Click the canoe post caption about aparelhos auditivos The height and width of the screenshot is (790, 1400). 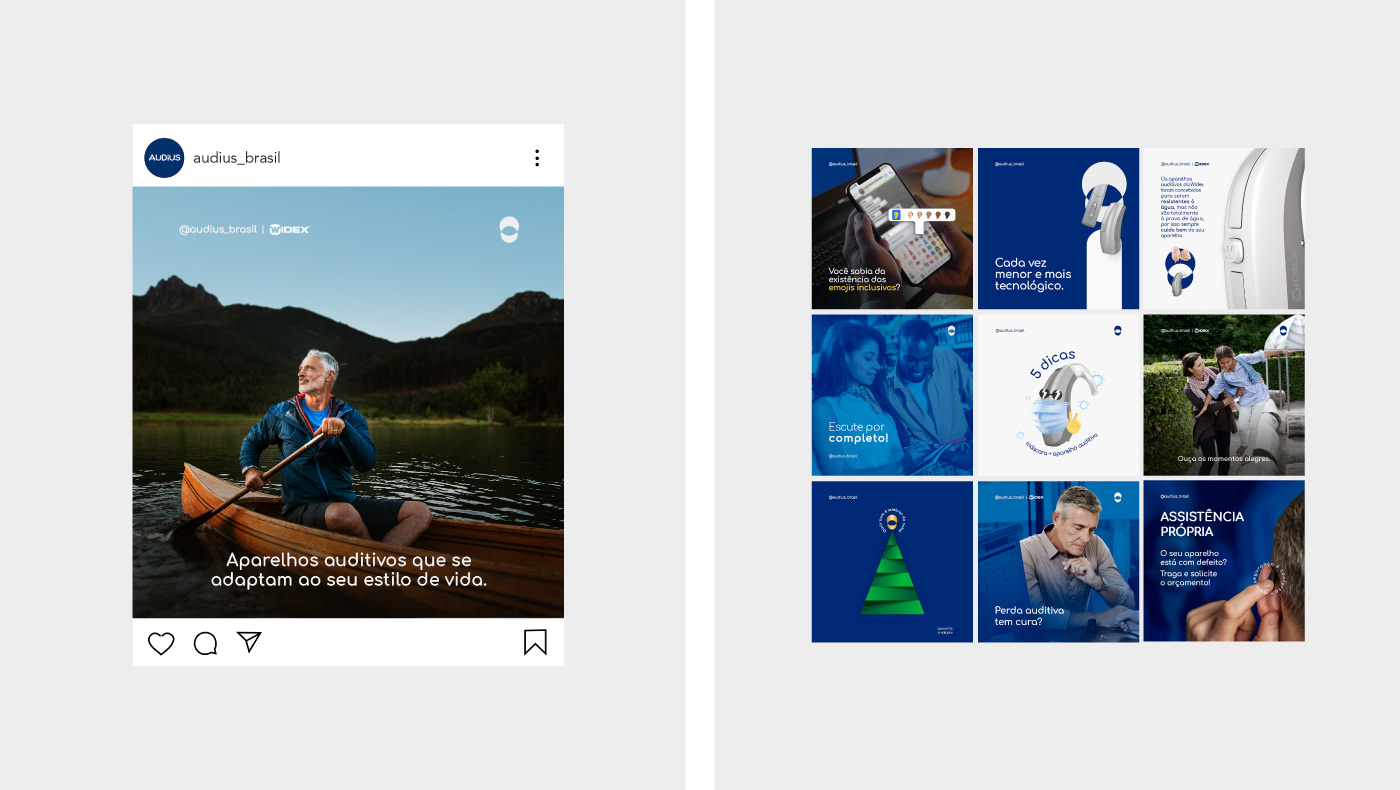coord(348,570)
